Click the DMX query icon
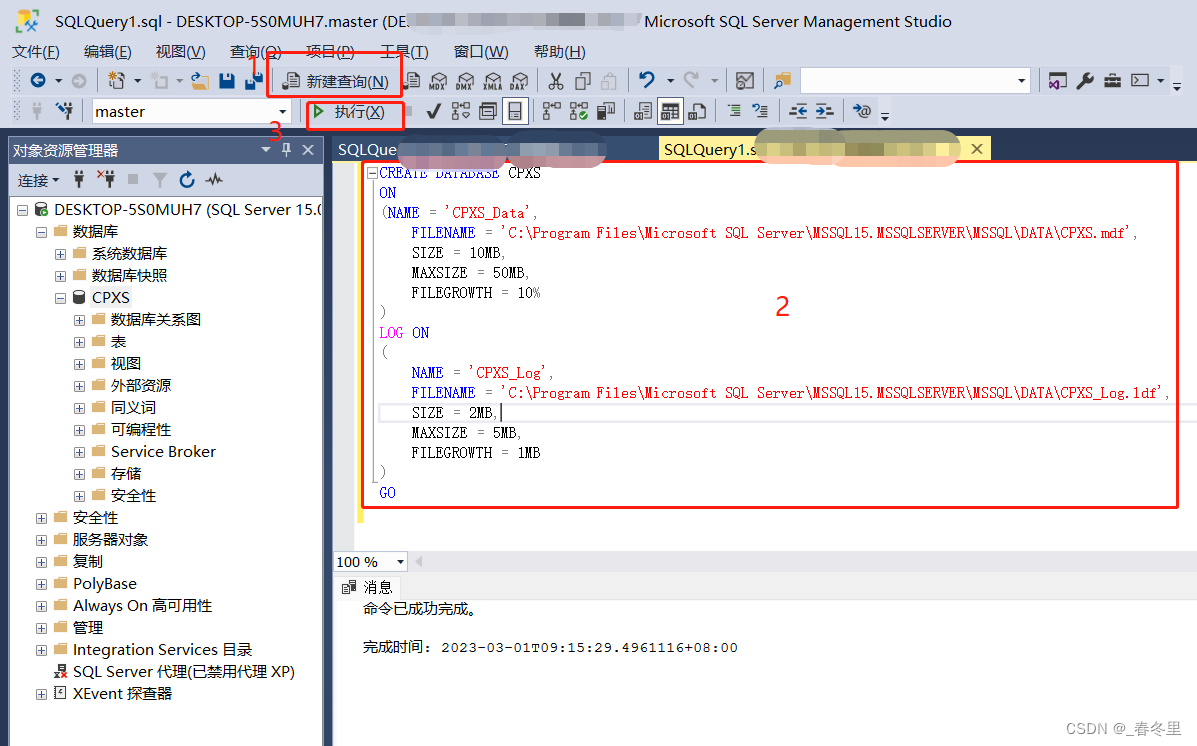Viewport: 1197px width, 746px height. click(x=465, y=81)
